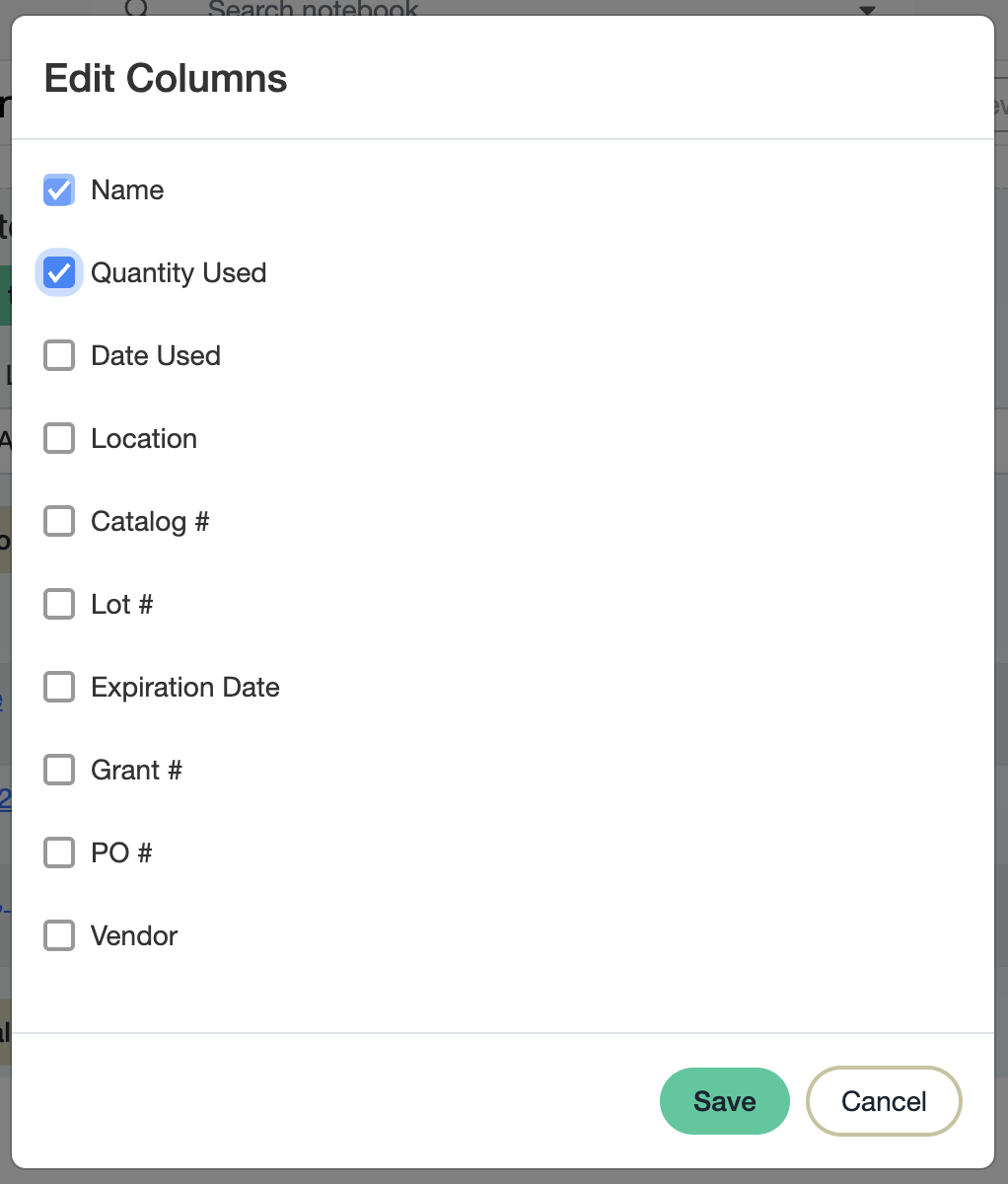This screenshot has width=1008, height=1184.
Task: Disable the Quantity Used checkbox
Action: tap(59, 273)
